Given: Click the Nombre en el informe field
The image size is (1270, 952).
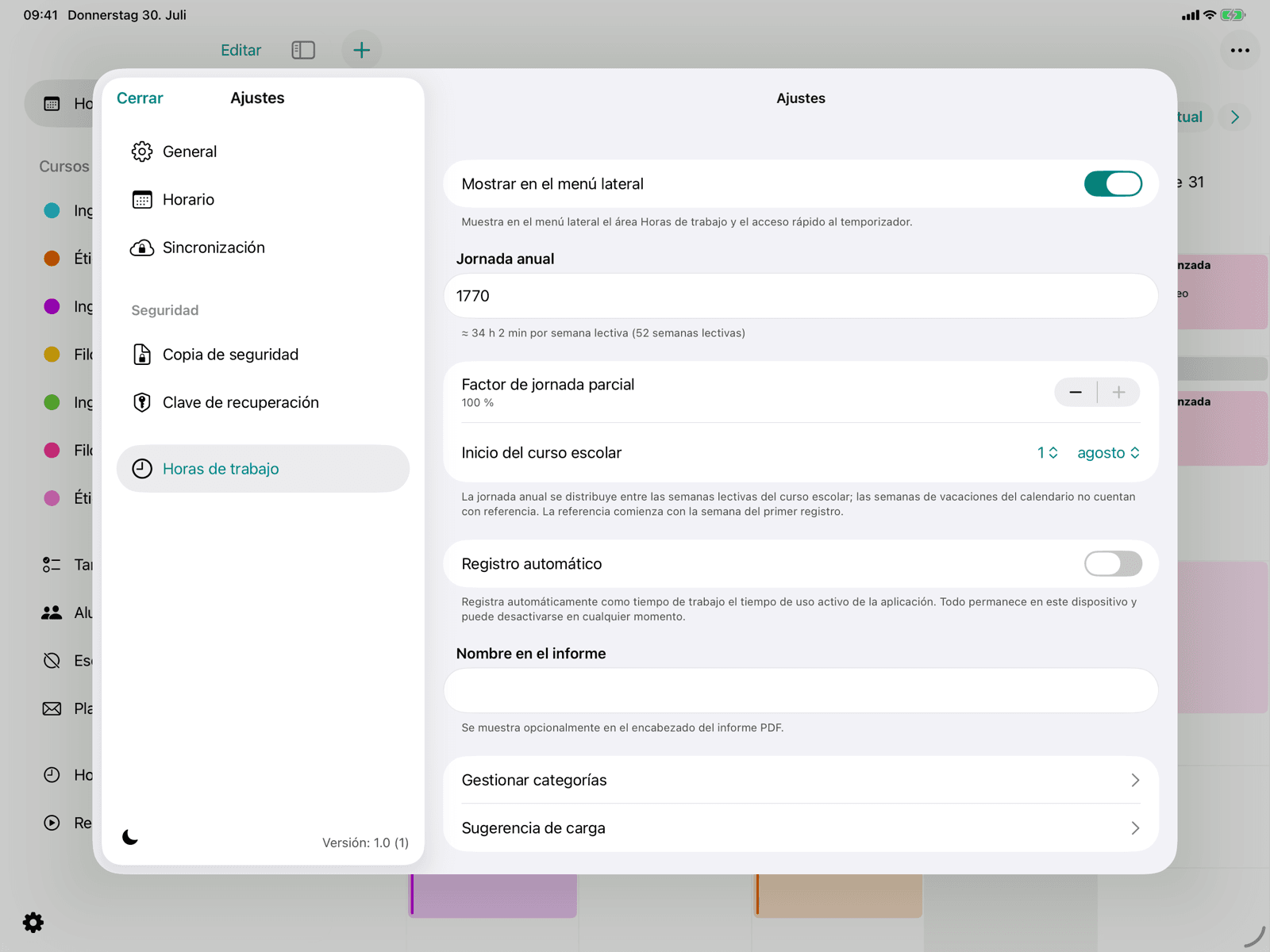Looking at the screenshot, I should [x=801, y=690].
